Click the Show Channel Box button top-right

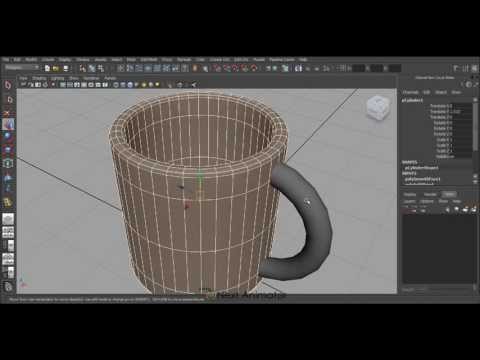coord(475,68)
